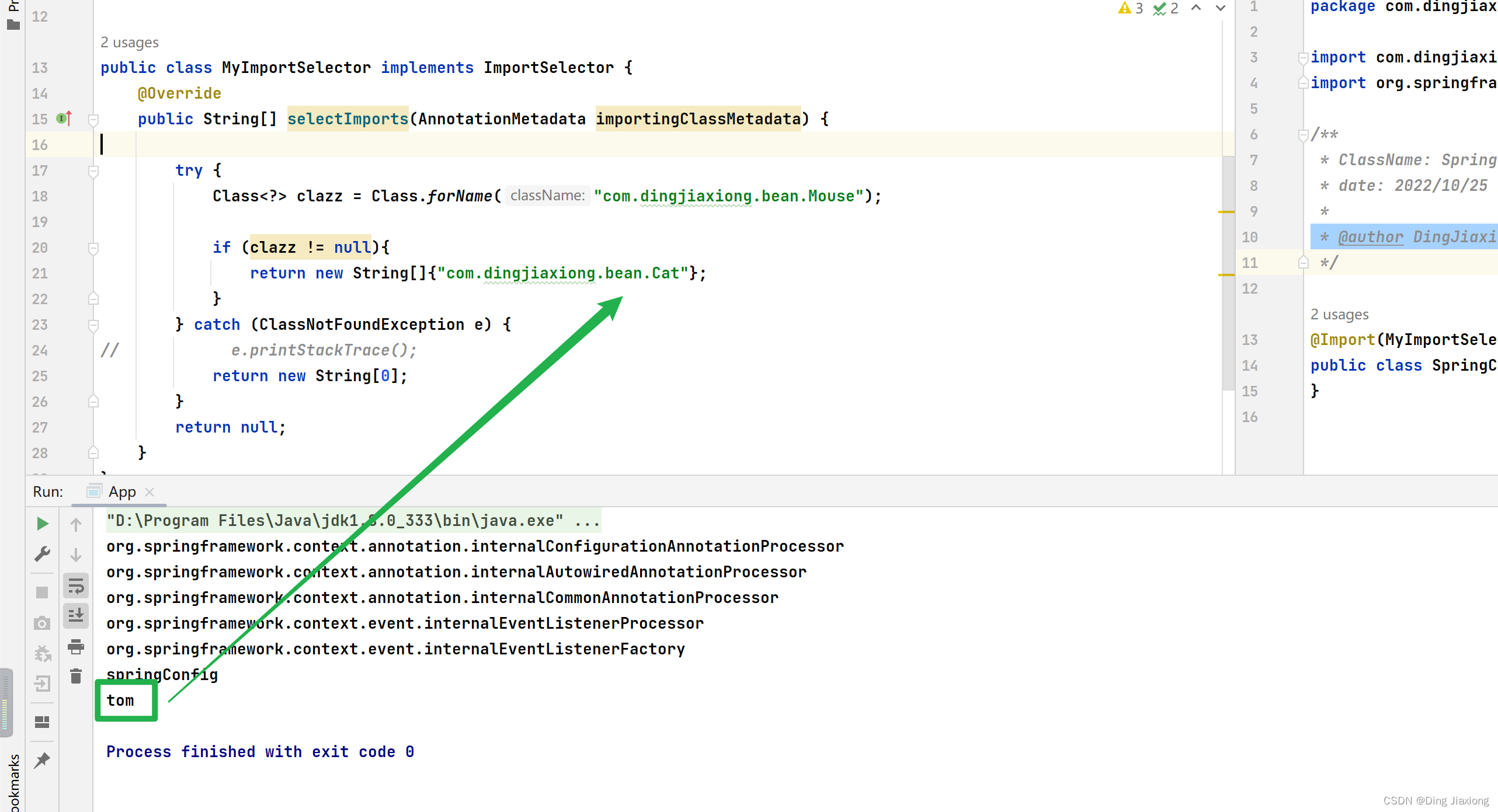Collapse Javadoc comment fold at right editor line 6
This screenshot has height=812, width=1498.
point(1303,135)
